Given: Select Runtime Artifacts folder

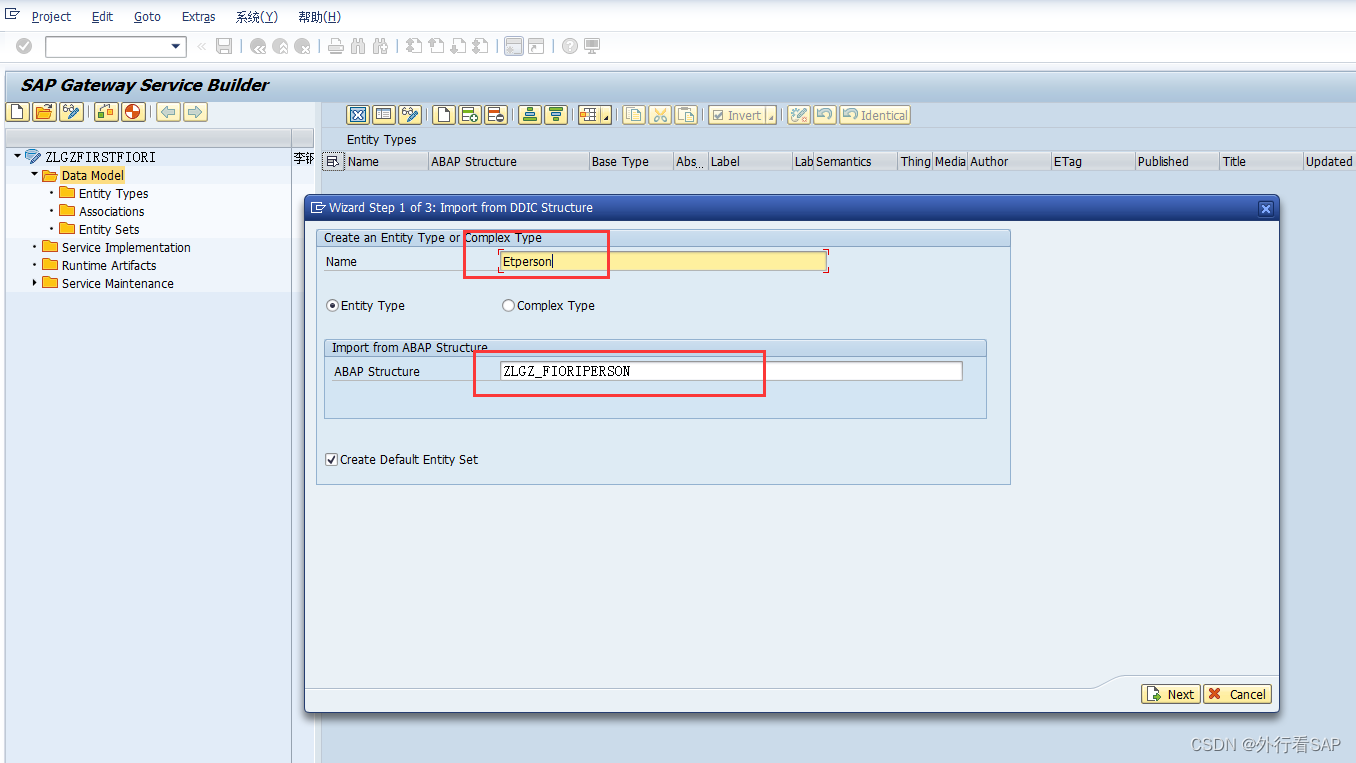Looking at the screenshot, I should 109,265.
